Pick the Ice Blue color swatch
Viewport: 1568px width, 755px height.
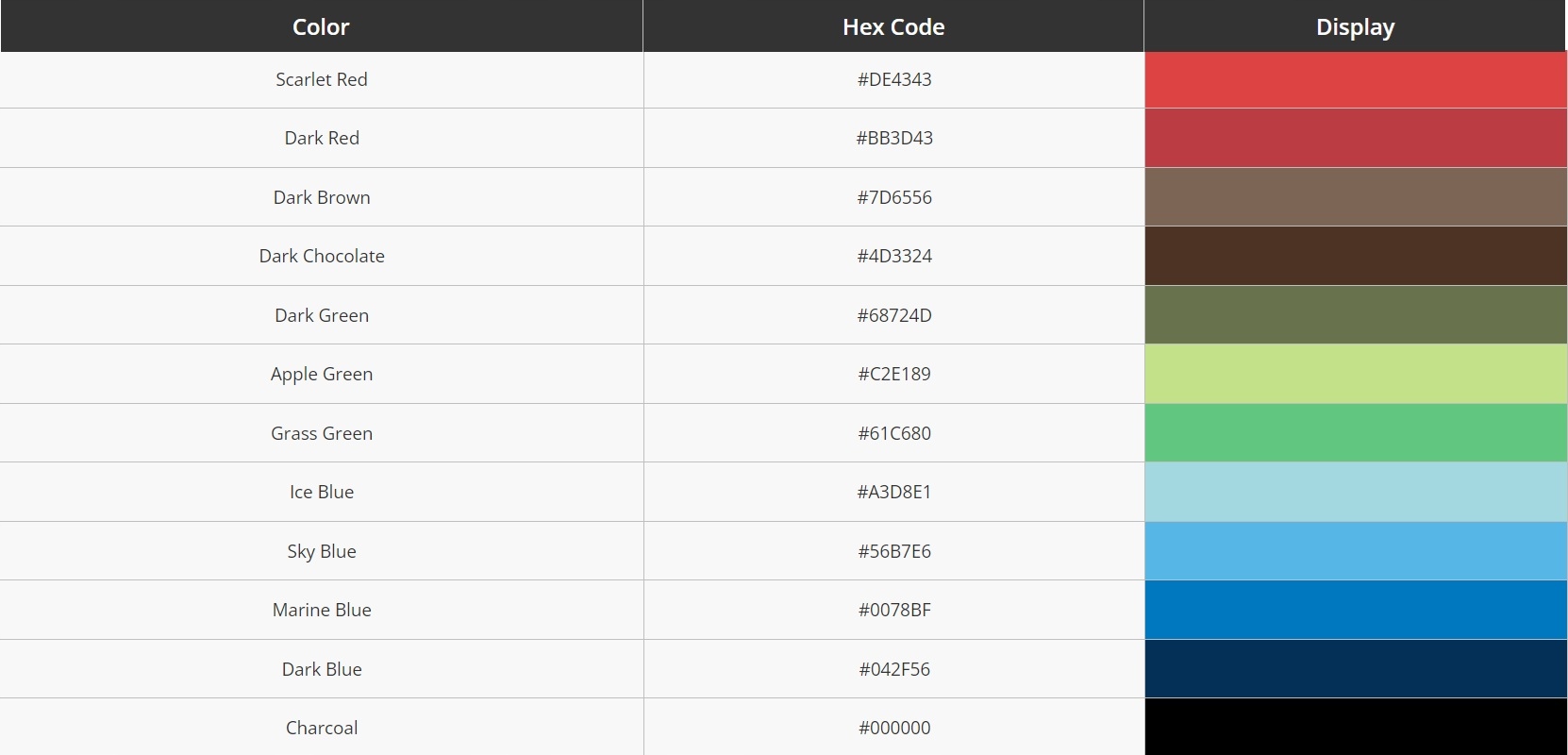(x=1355, y=492)
